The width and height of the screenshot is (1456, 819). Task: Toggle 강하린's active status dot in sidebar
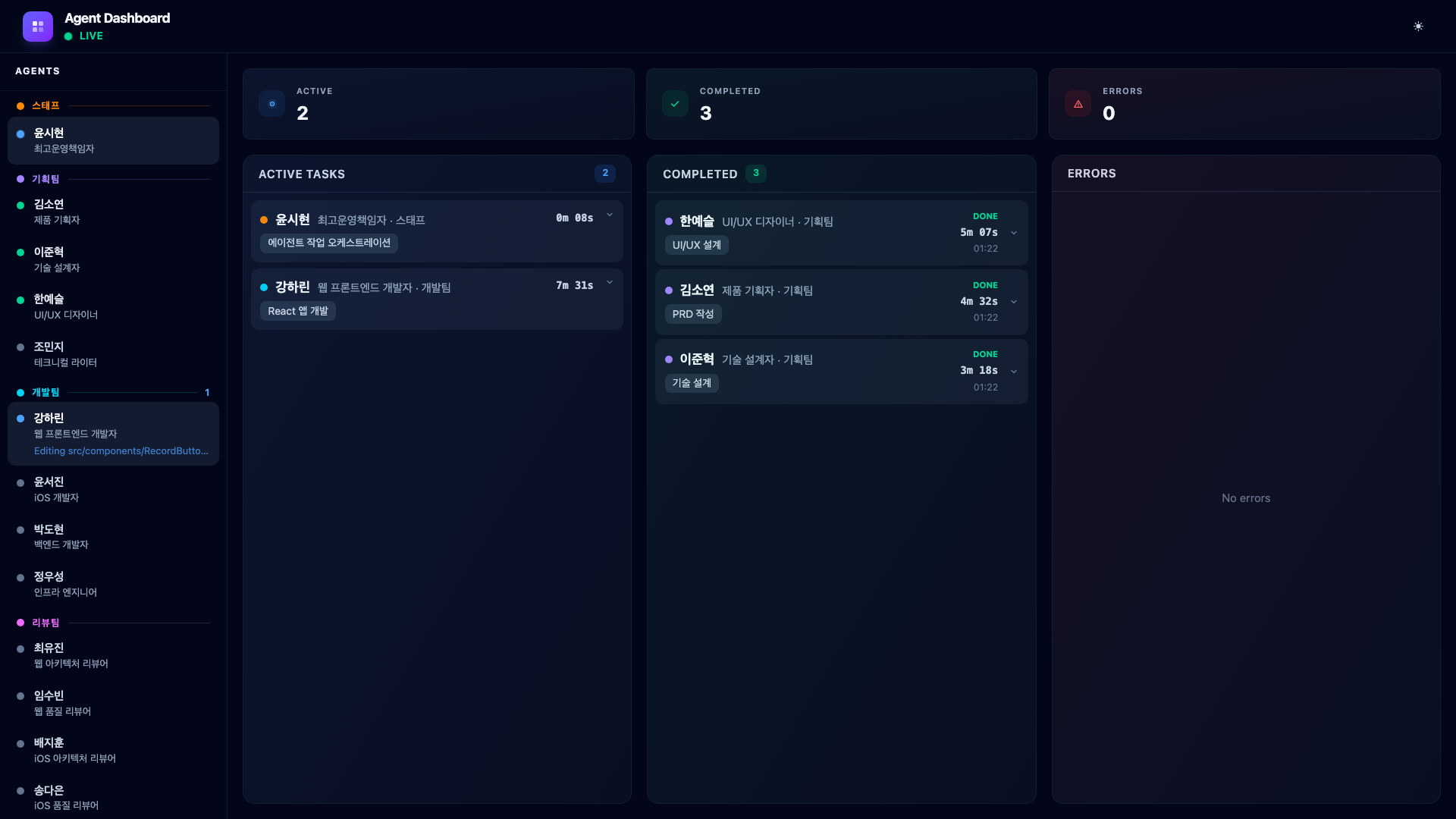(x=20, y=418)
